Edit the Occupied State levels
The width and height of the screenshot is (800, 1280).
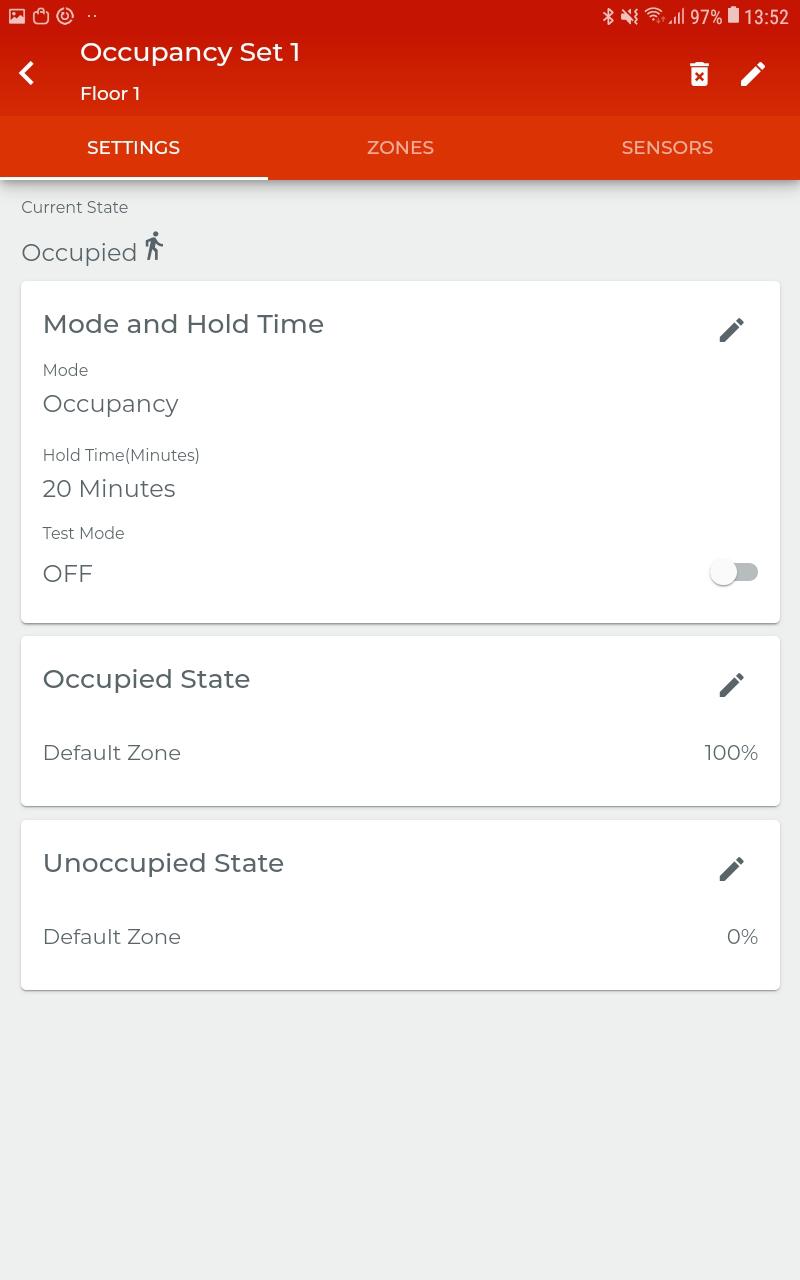coord(731,685)
